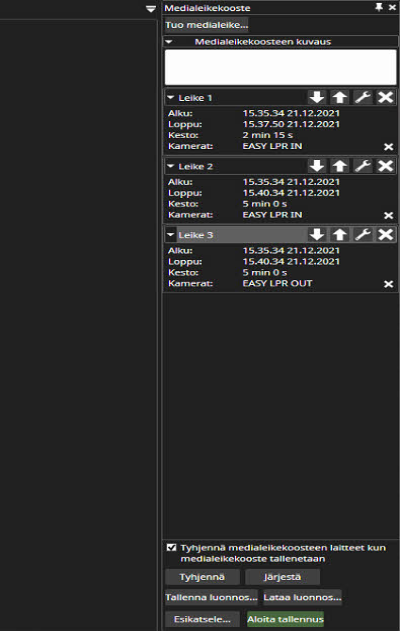This screenshot has width=400, height=632.
Task: Move Leike 1 down with the arrow icon
Action: (317, 97)
